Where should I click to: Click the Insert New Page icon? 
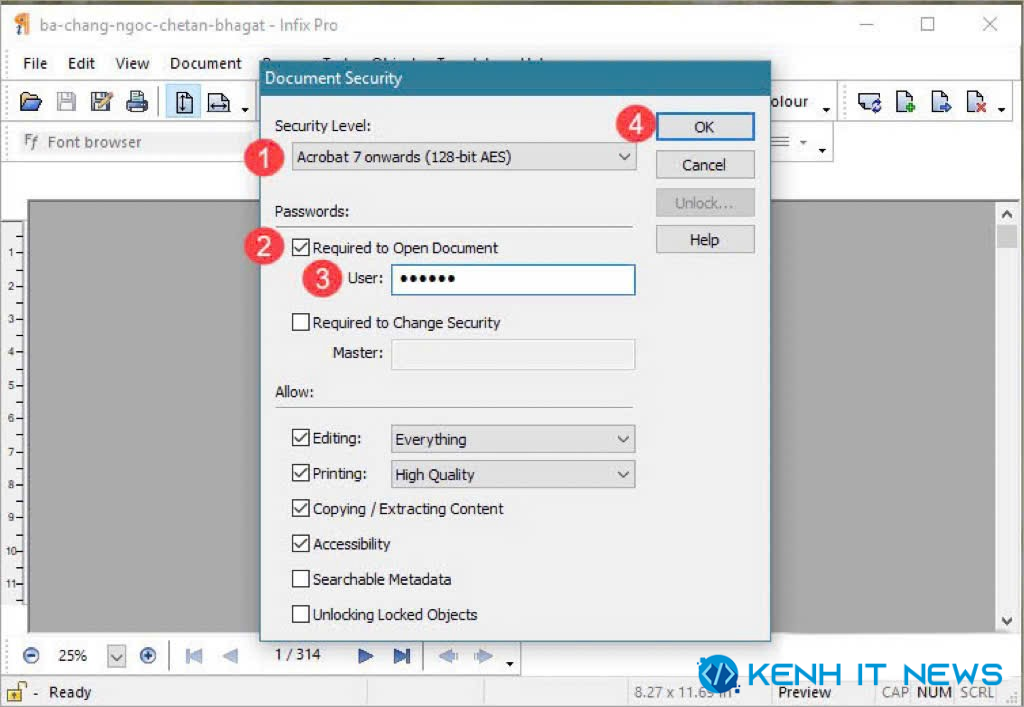pyautogui.click(x=905, y=102)
